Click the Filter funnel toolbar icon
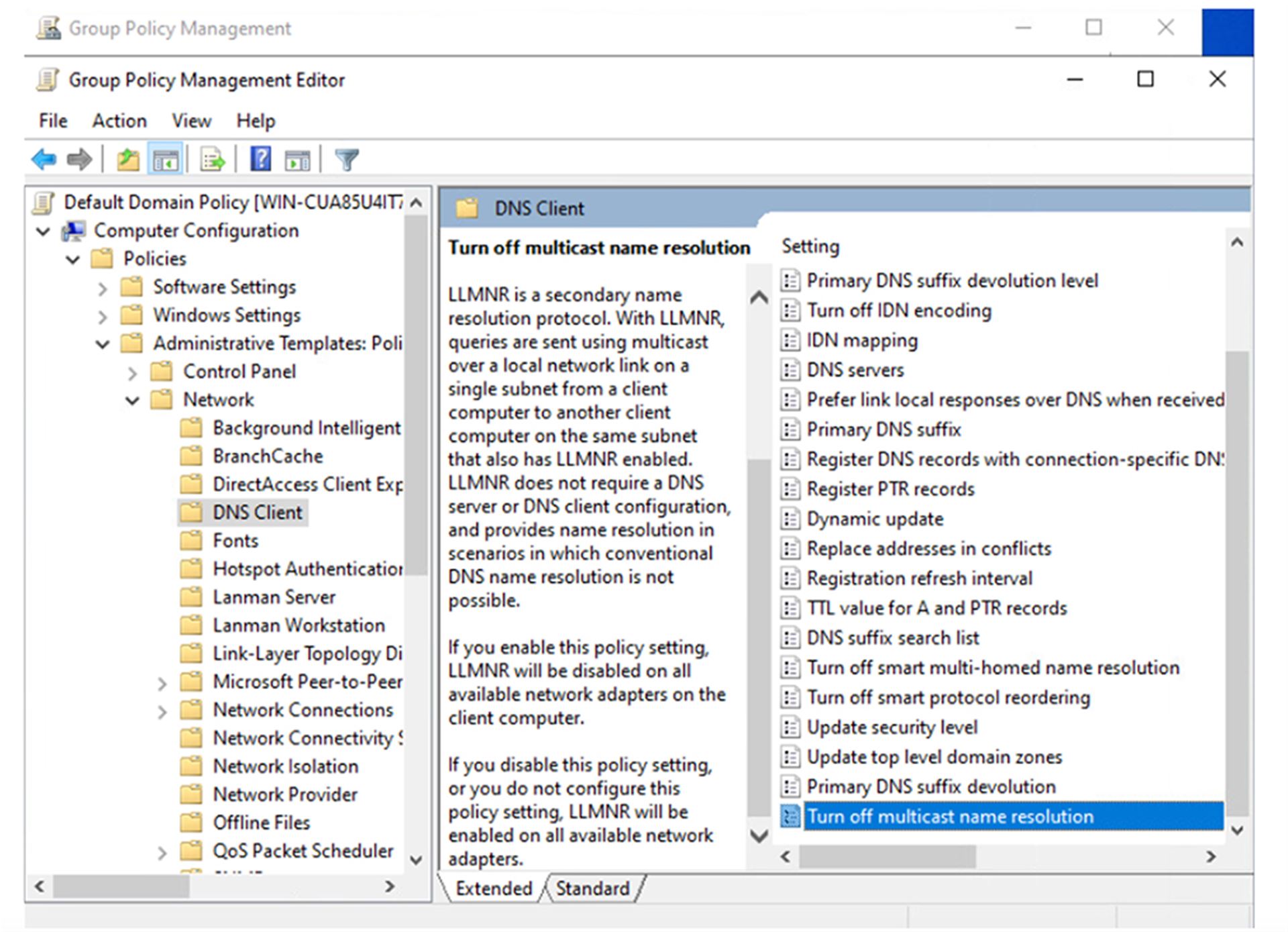Viewport: 1288px width, 932px height. click(x=347, y=160)
